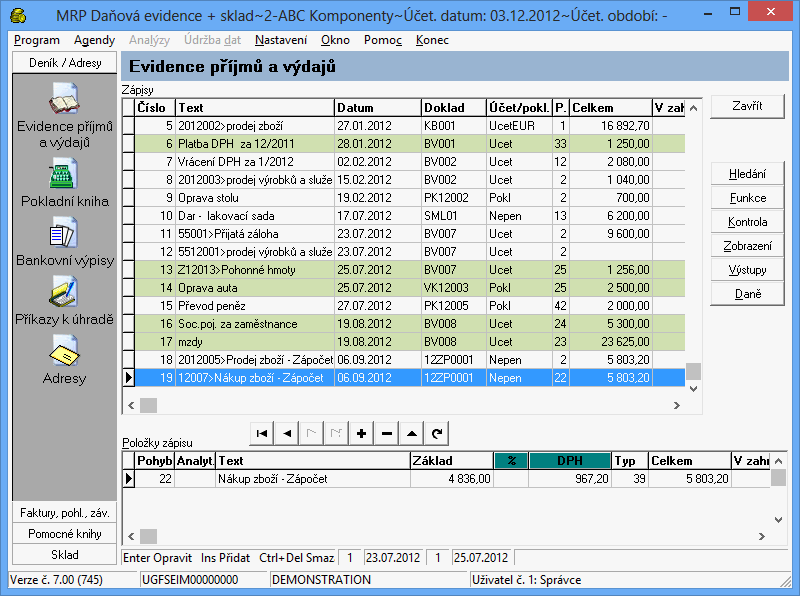Image resolution: width=800 pixels, height=596 pixels.
Task: Click the Hledání button
Action: (747, 174)
